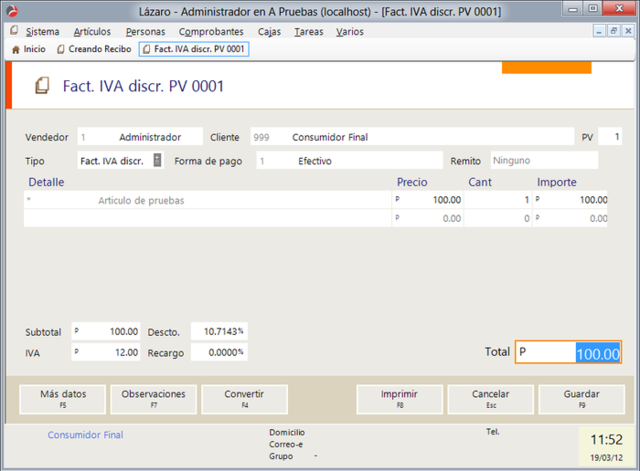This screenshot has height=471, width=640.
Task: Click the Convertir button
Action: tap(244, 399)
